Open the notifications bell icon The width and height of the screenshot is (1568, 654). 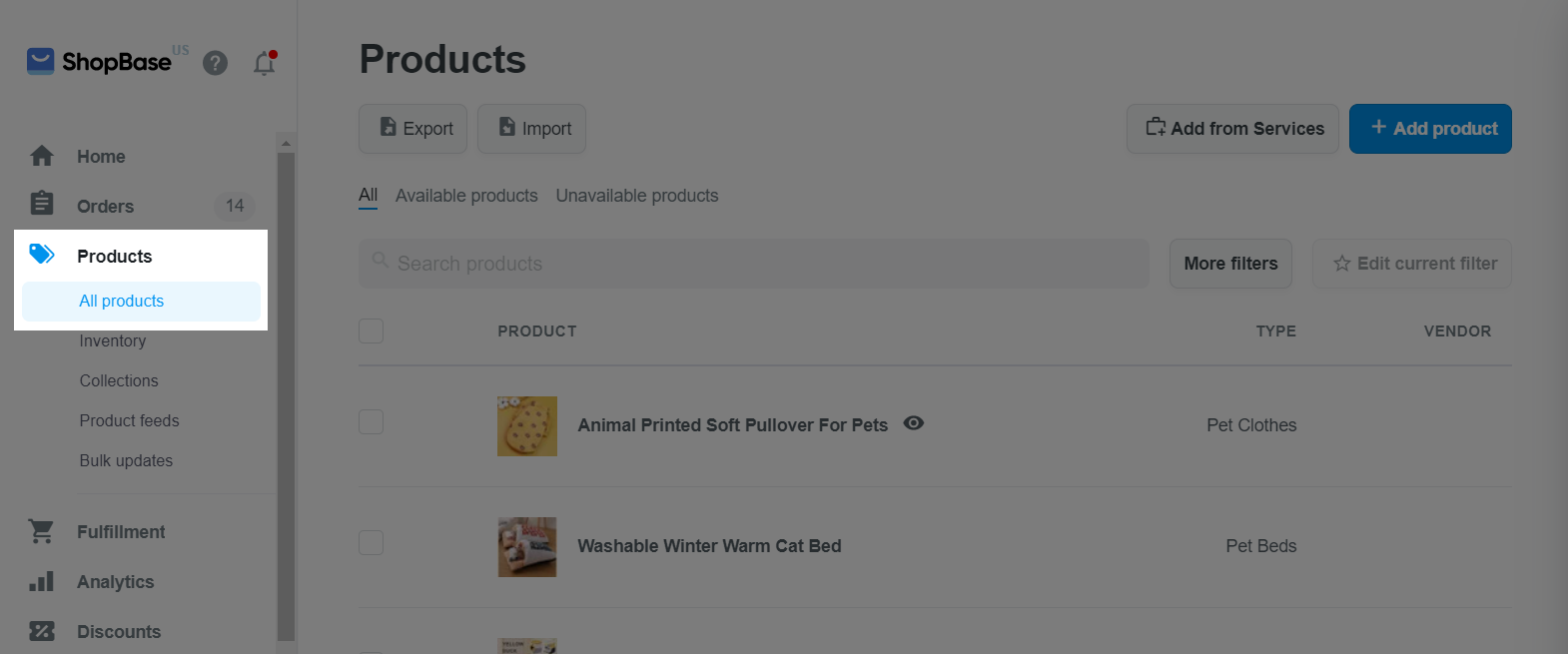click(x=264, y=64)
